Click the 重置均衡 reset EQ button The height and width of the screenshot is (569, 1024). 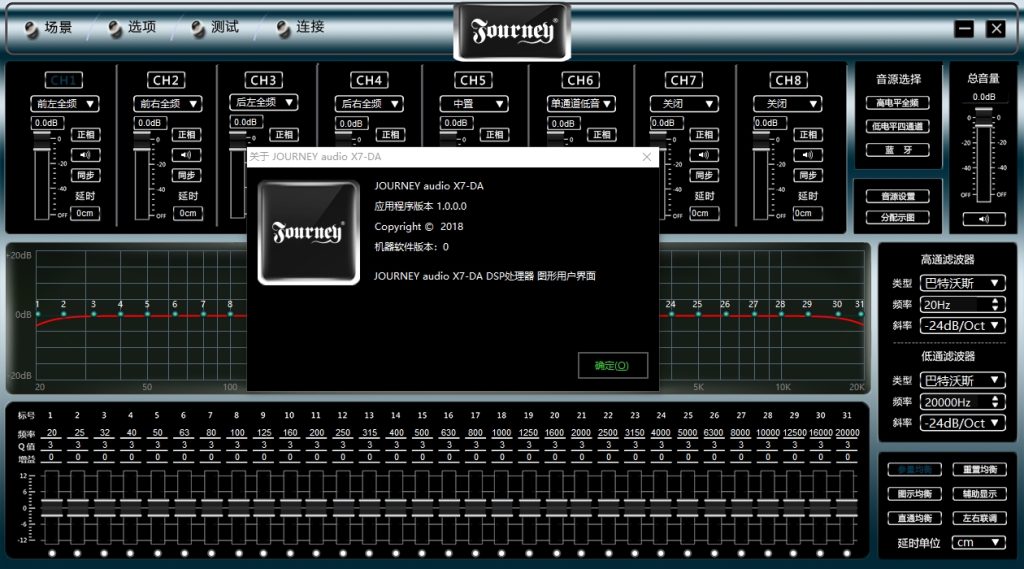tap(980, 469)
